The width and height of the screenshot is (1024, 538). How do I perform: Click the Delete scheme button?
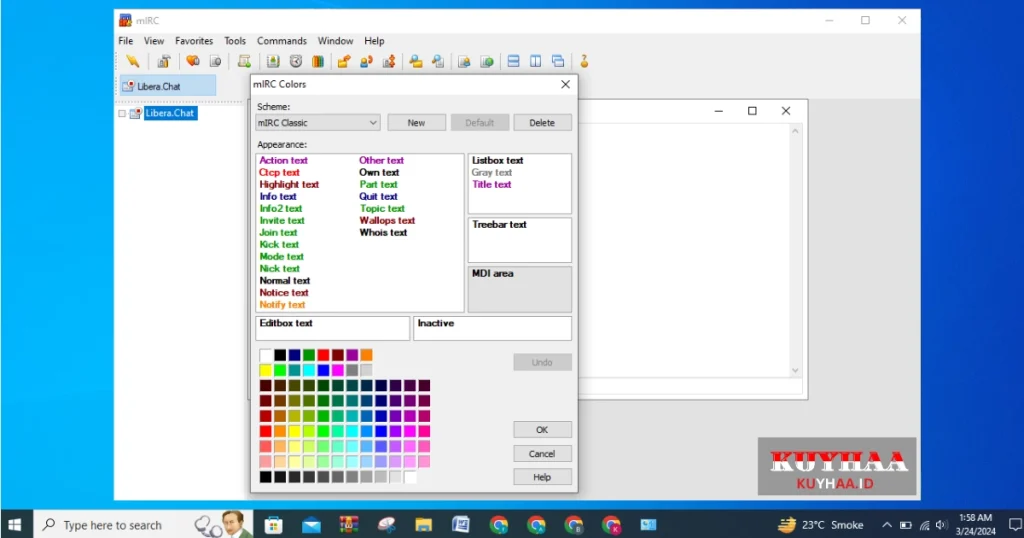tap(542, 123)
